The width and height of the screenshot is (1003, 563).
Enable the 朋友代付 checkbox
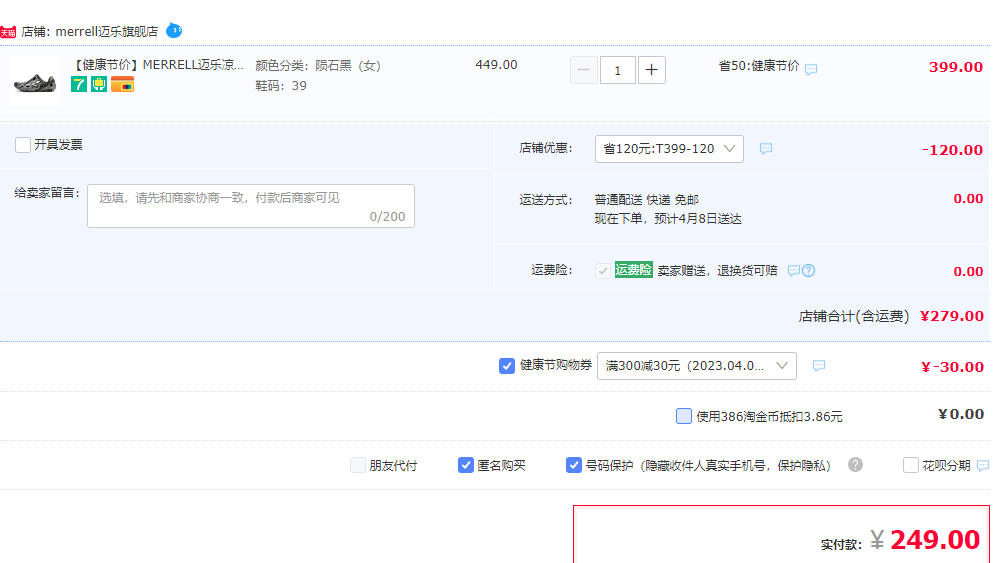tap(358, 465)
